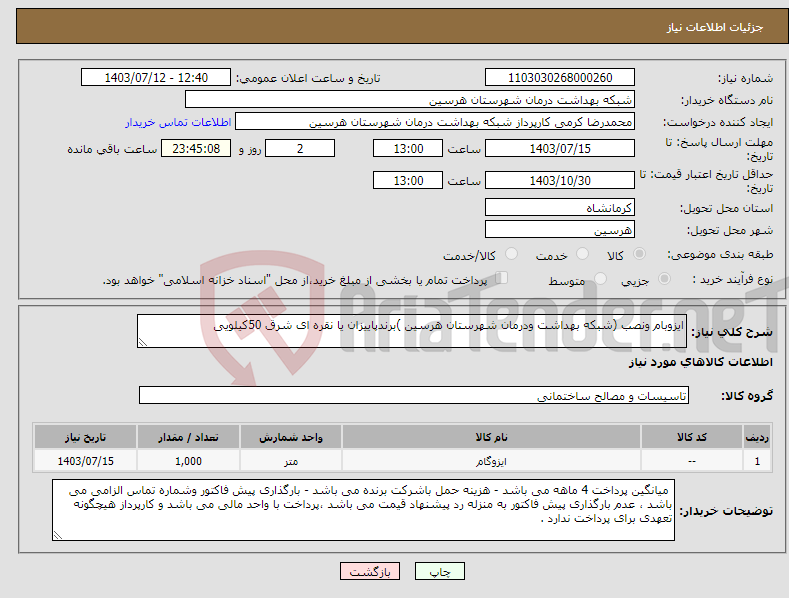Select the متوسط purchase type radio
Image resolution: width=789 pixels, height=598 pixels.
tap(600, 278)
